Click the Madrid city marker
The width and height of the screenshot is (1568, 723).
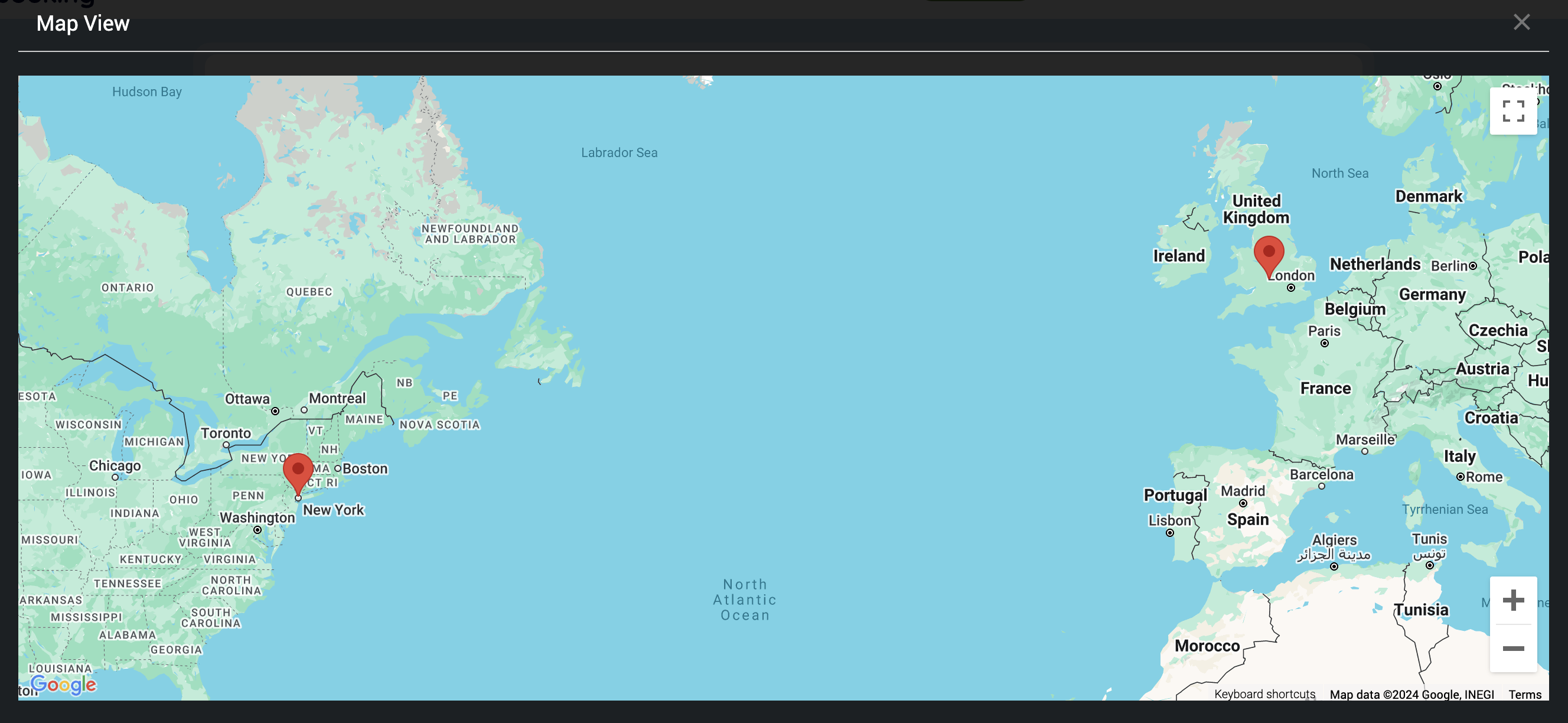(x=1243, y=503)
